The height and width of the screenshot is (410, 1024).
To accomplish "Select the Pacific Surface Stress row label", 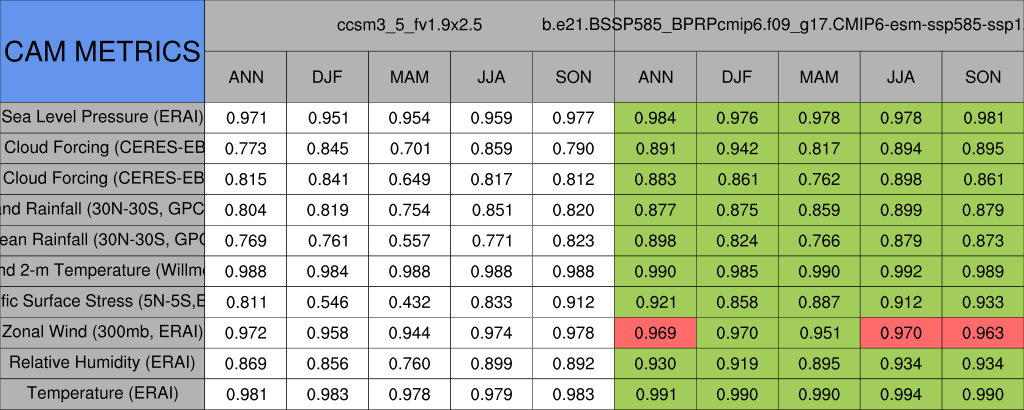I will (102, 301).
